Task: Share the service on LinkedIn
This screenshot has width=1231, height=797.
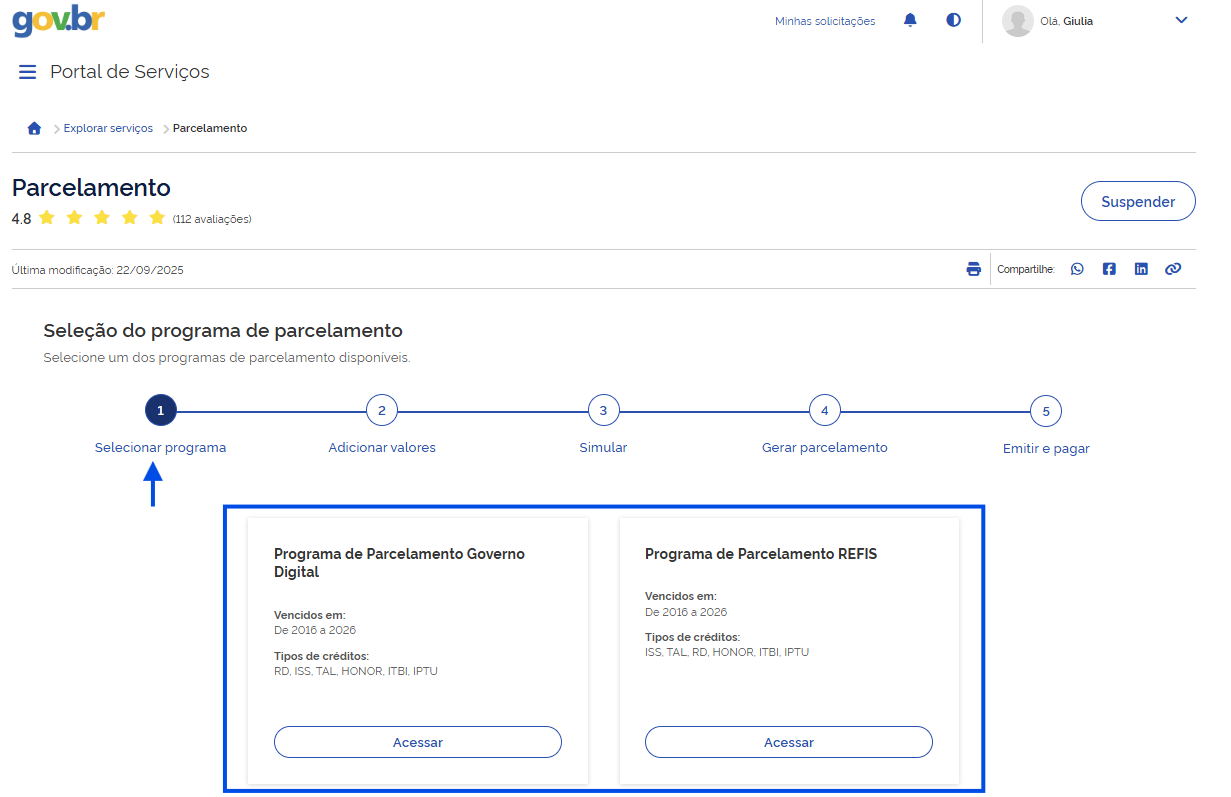Action: 1141,269
